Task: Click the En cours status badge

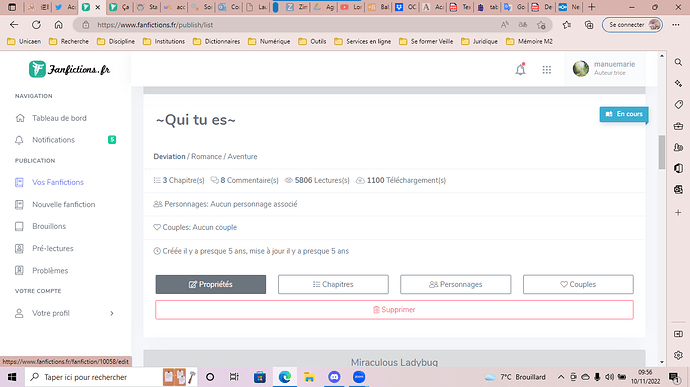Action: click(x=624, y=114)
